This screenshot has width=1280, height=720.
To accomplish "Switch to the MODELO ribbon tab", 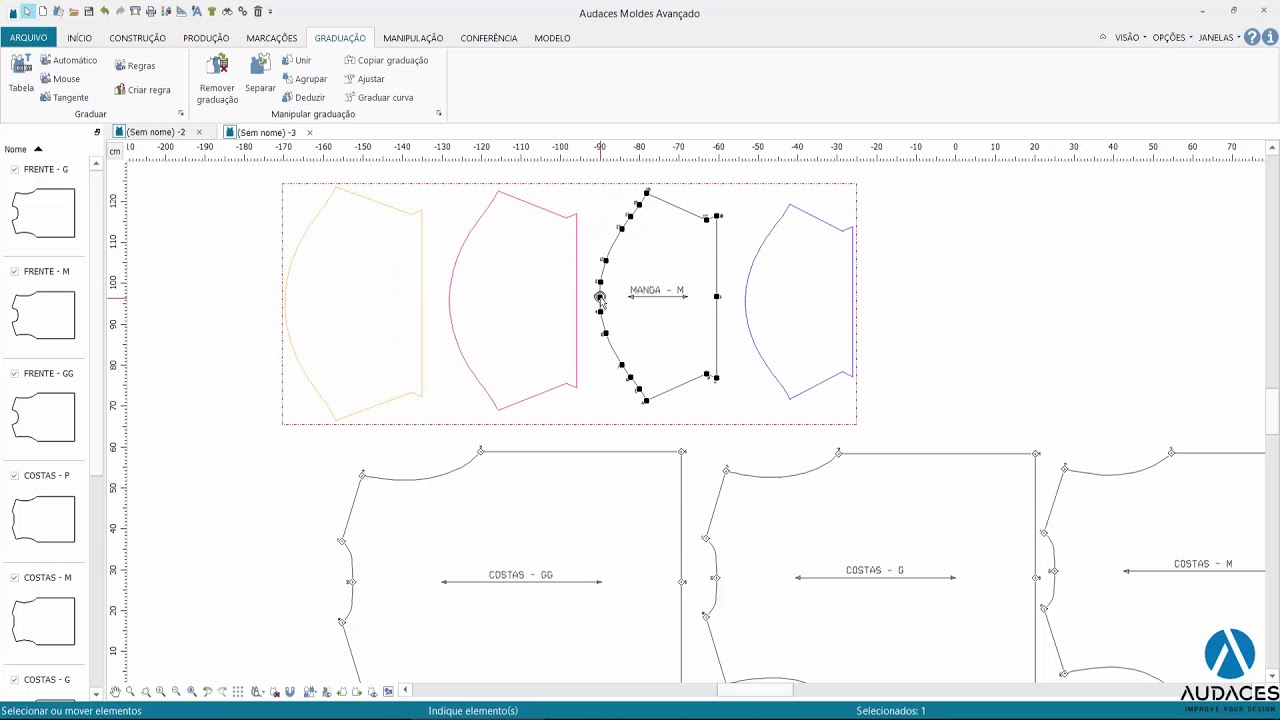I will tap(552, 38).
